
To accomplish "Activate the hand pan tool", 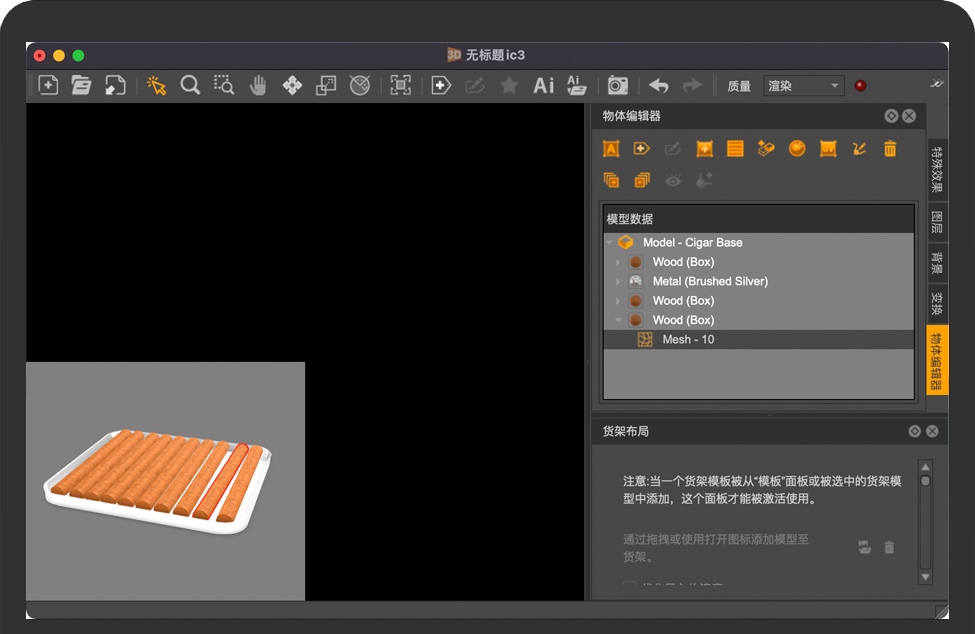I will point(258,86).
